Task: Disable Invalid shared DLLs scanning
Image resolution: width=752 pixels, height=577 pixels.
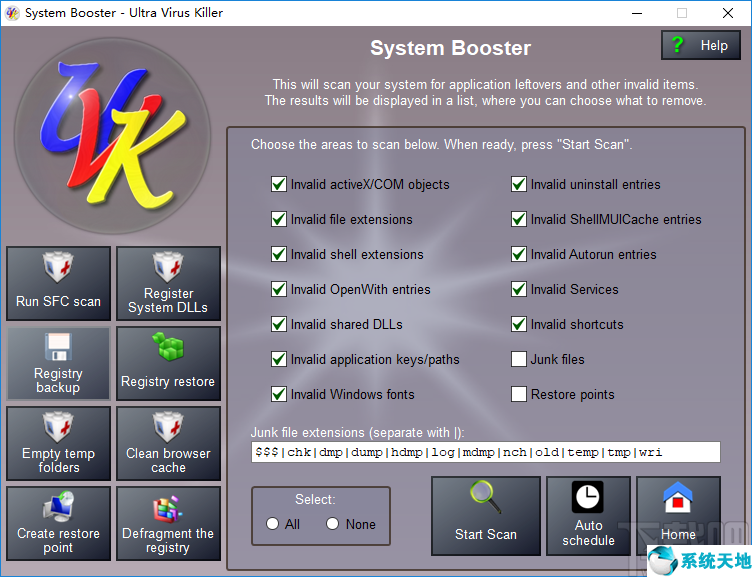Action: (279, 324)
